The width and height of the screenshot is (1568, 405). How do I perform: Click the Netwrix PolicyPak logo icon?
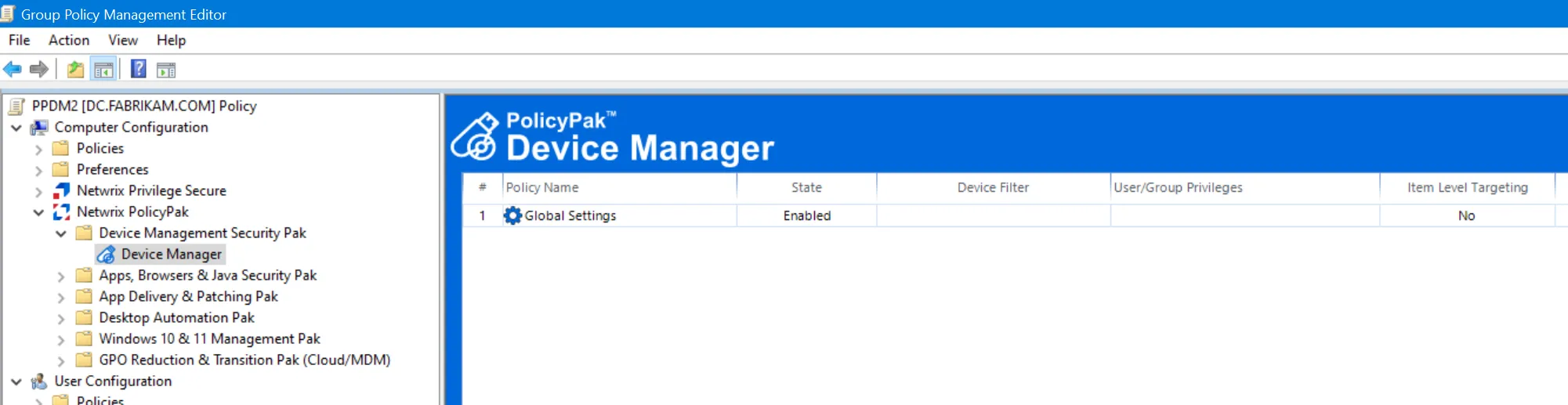point(61,212)
